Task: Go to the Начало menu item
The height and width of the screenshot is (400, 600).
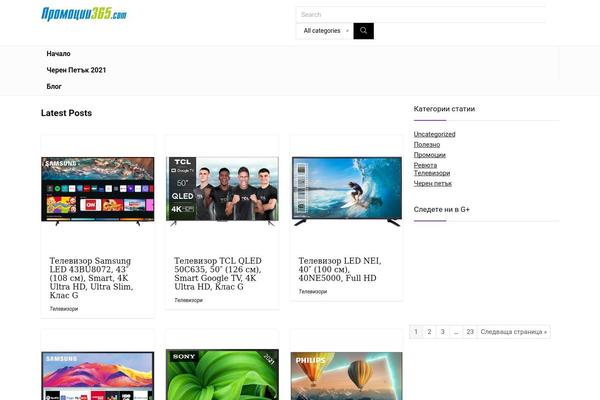Action: point(59,54)
